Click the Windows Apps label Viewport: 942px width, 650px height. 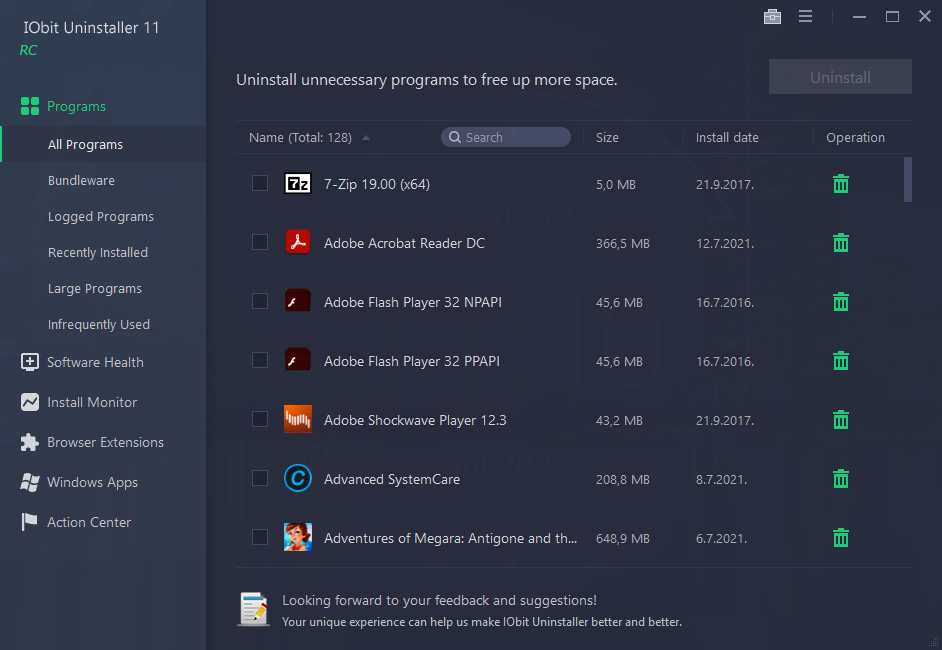coord(93,482)
